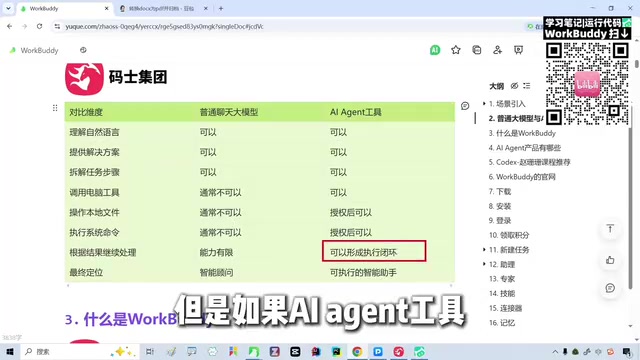The height and width of the screenshot is (360, 640).
Task: Open site information icon in address bar
Action: 57,27
